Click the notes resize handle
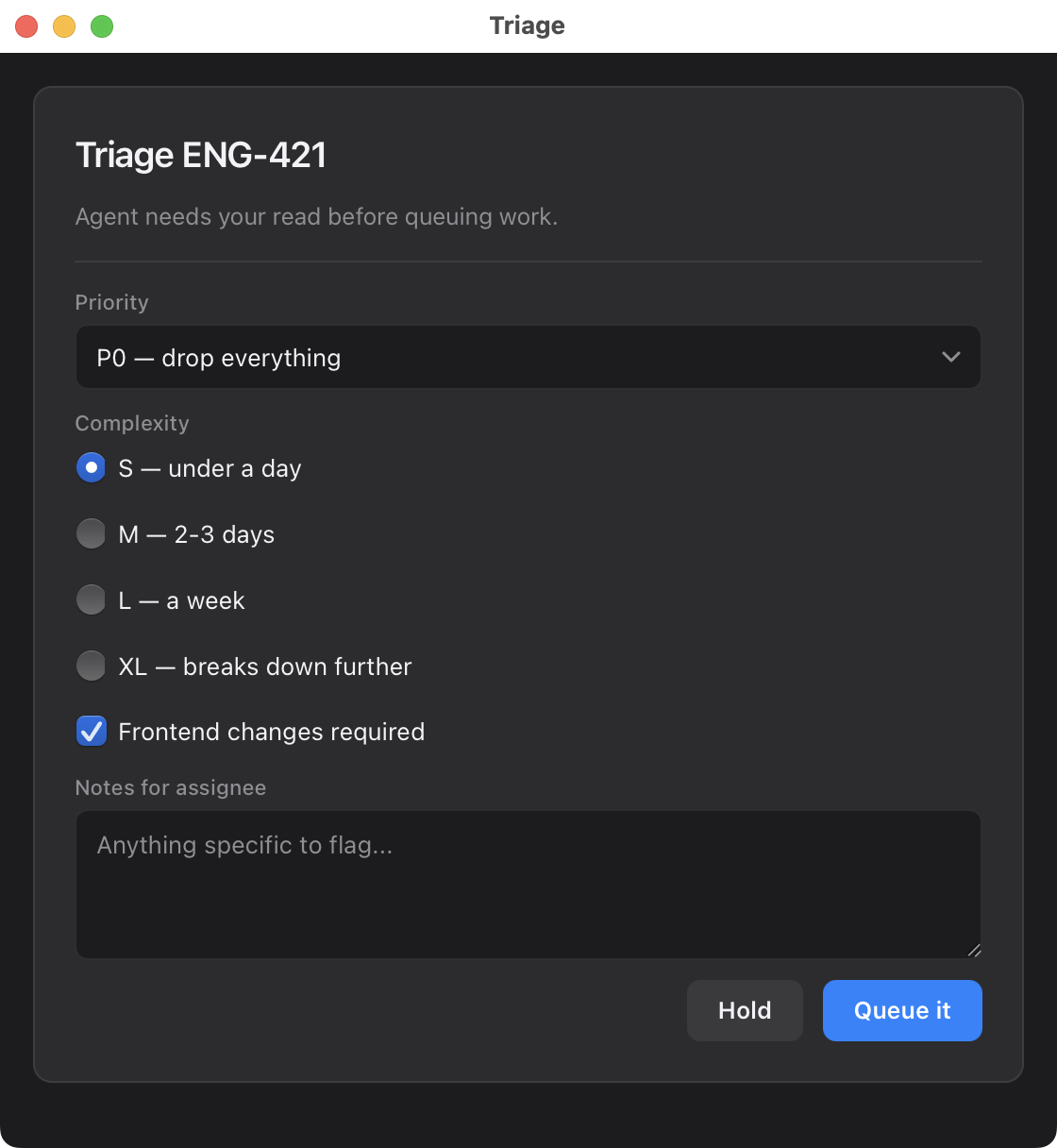The width and height of the screenshot is (1057, 1148). 975,951
